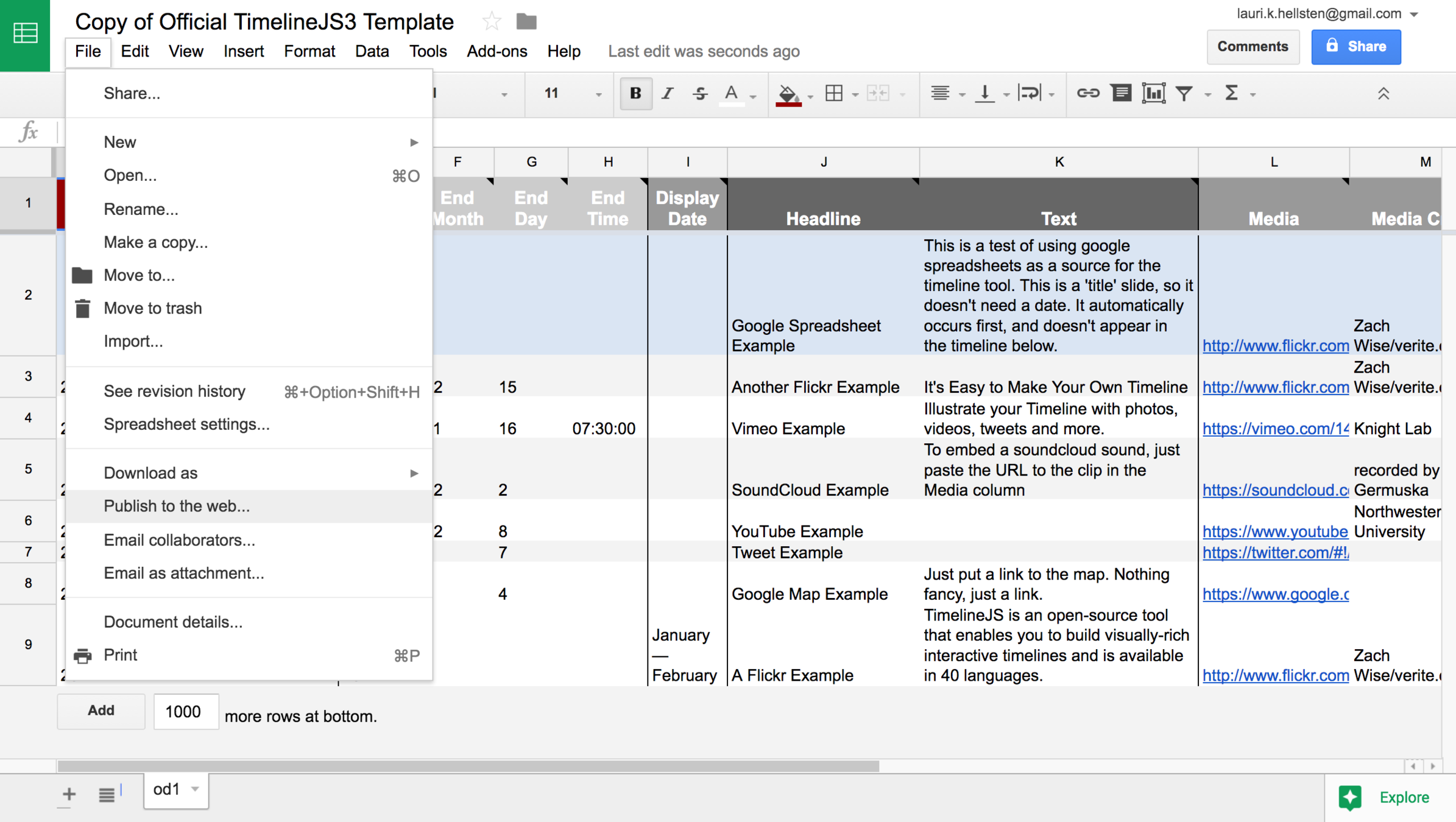Screen dimensions: 1456x822
Task: Select Publish to the web menu item
Action: tap(177, 506)
